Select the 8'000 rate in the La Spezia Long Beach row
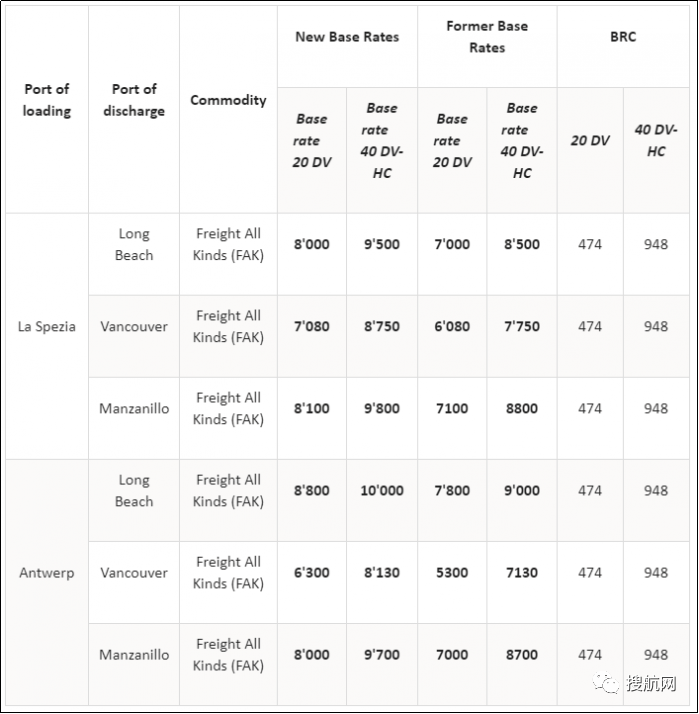The height and width of the screenshot is (714, 699). pyautogui.click(x=312, y=244)
